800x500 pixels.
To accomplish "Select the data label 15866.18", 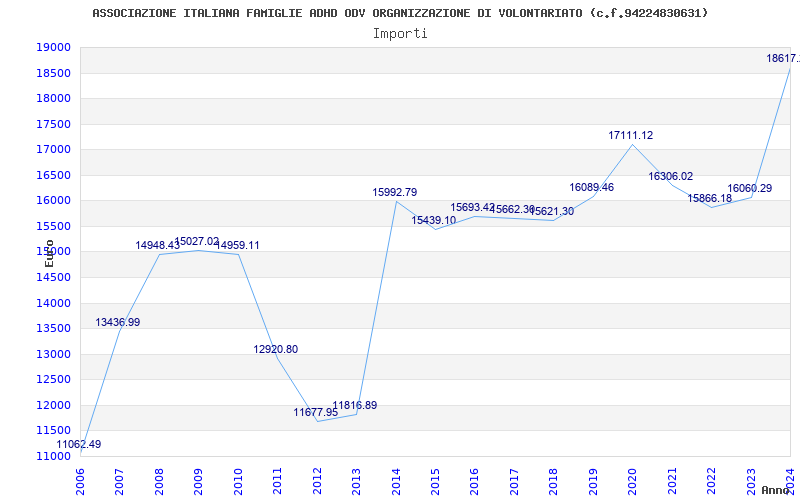I will pyautogui.click(x=709, y=198).
